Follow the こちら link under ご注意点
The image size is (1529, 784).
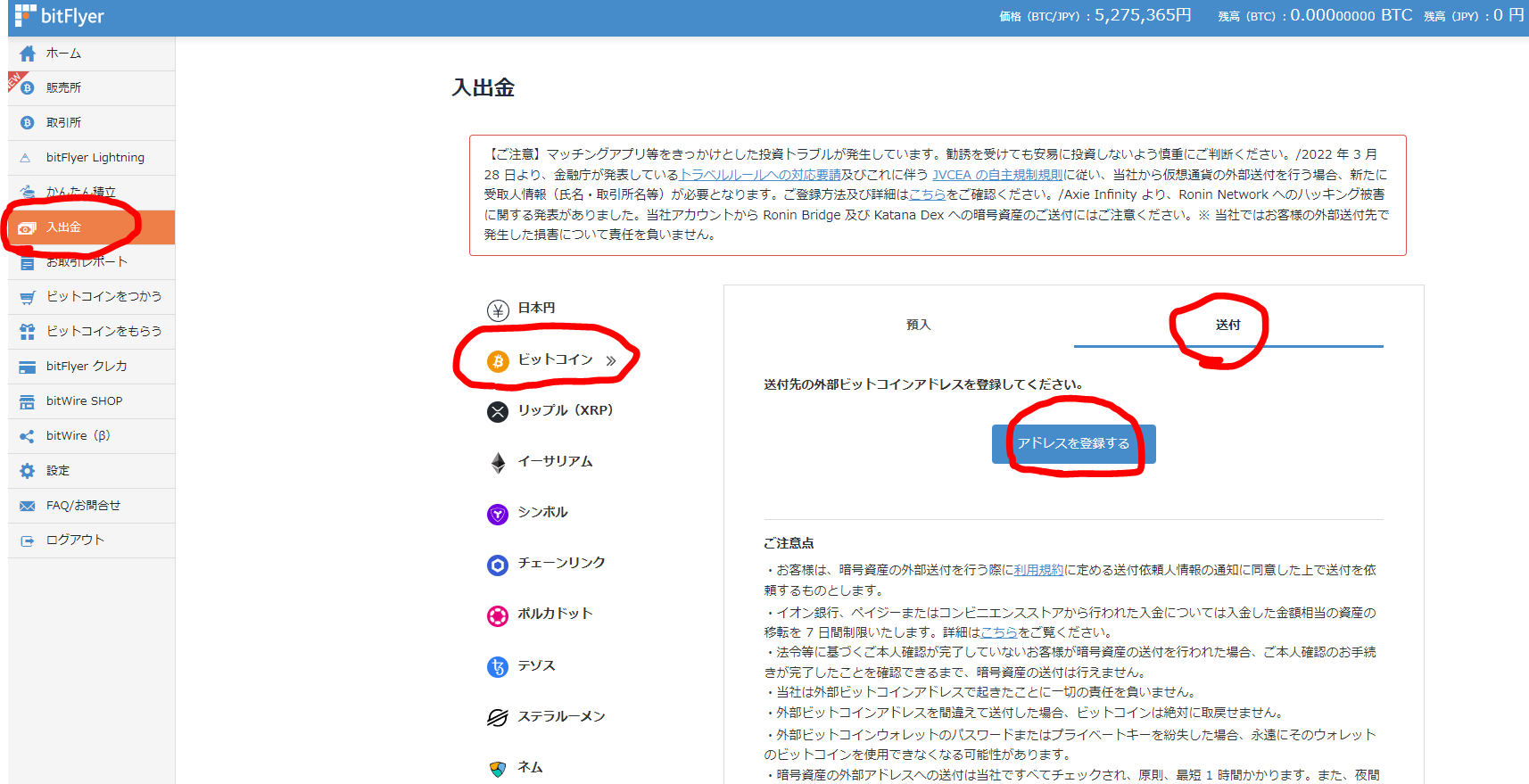click(999, 632)
